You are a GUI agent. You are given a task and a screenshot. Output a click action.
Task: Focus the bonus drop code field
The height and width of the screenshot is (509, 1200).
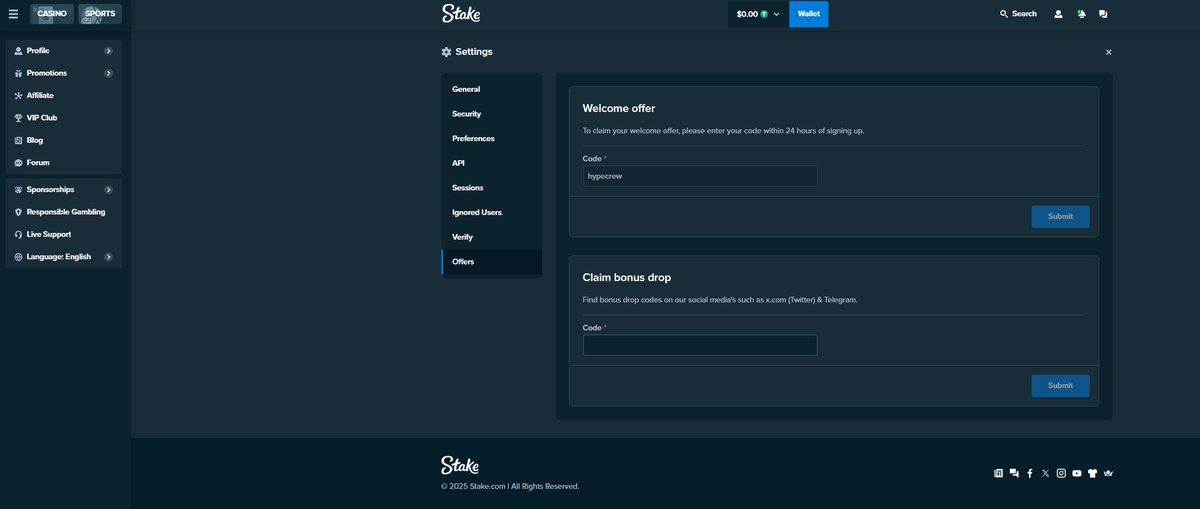click(700, 345)
